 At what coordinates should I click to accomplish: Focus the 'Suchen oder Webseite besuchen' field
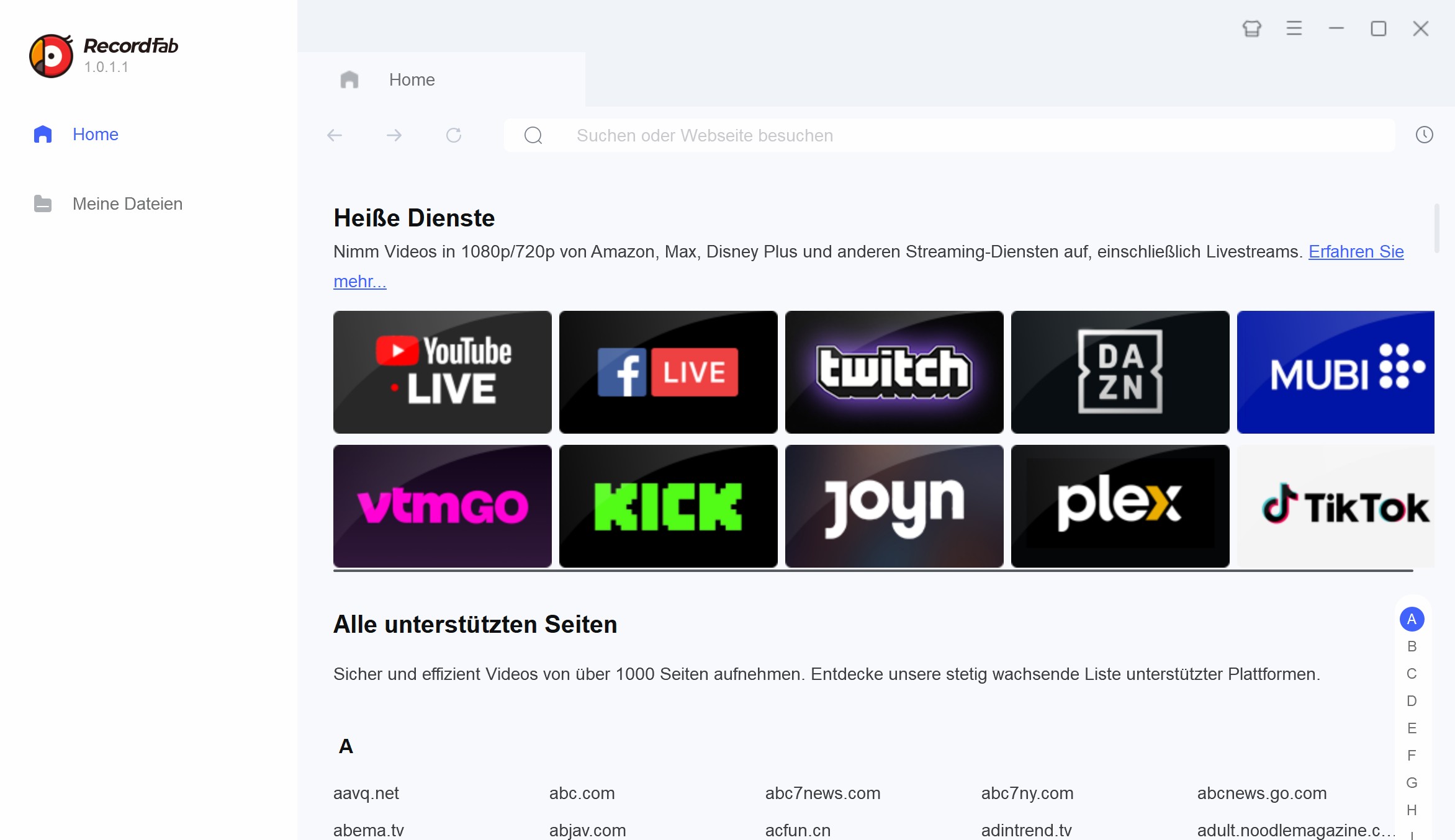tap(950, 135)
